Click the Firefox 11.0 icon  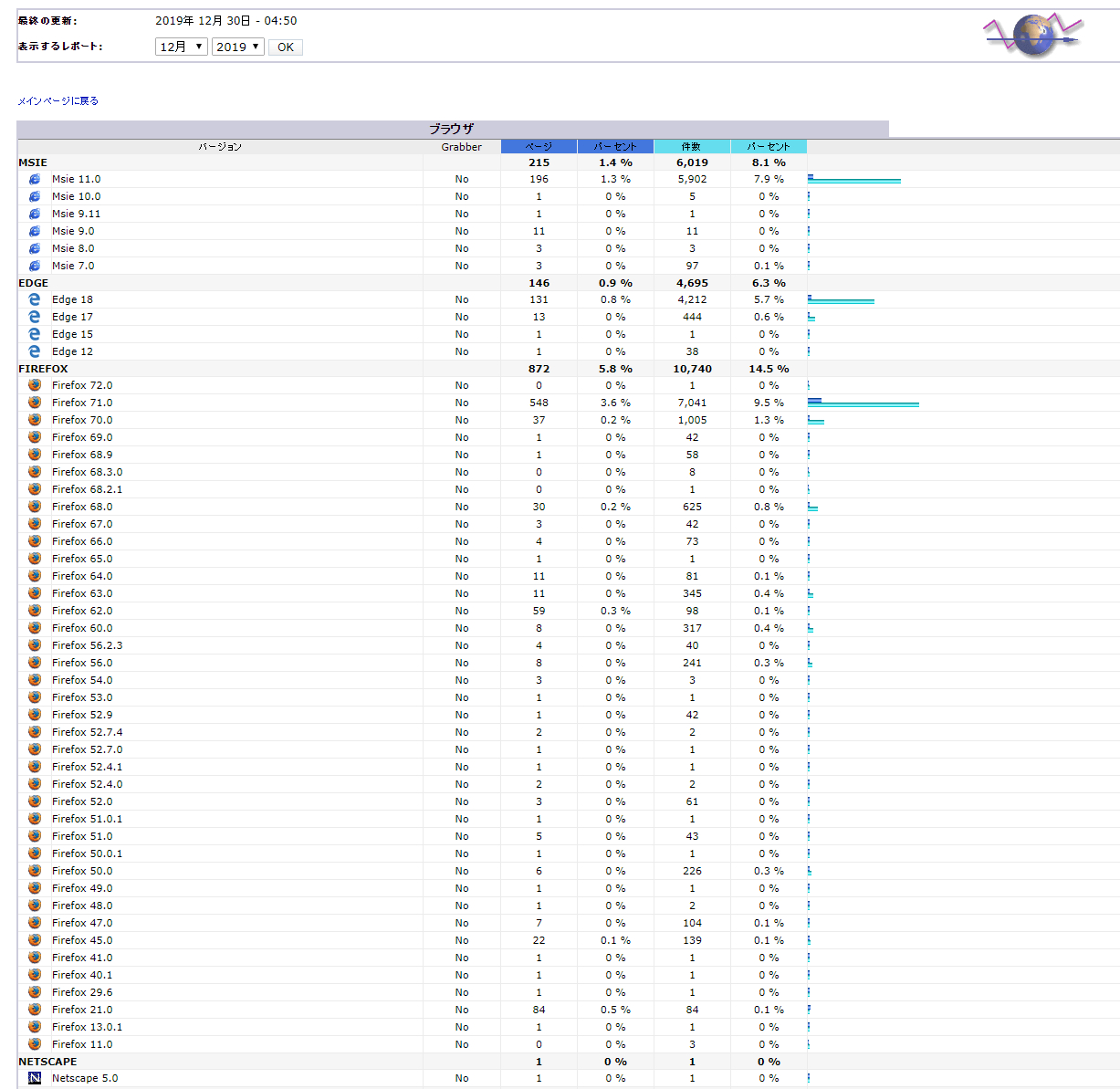(x=35, y=1044)
